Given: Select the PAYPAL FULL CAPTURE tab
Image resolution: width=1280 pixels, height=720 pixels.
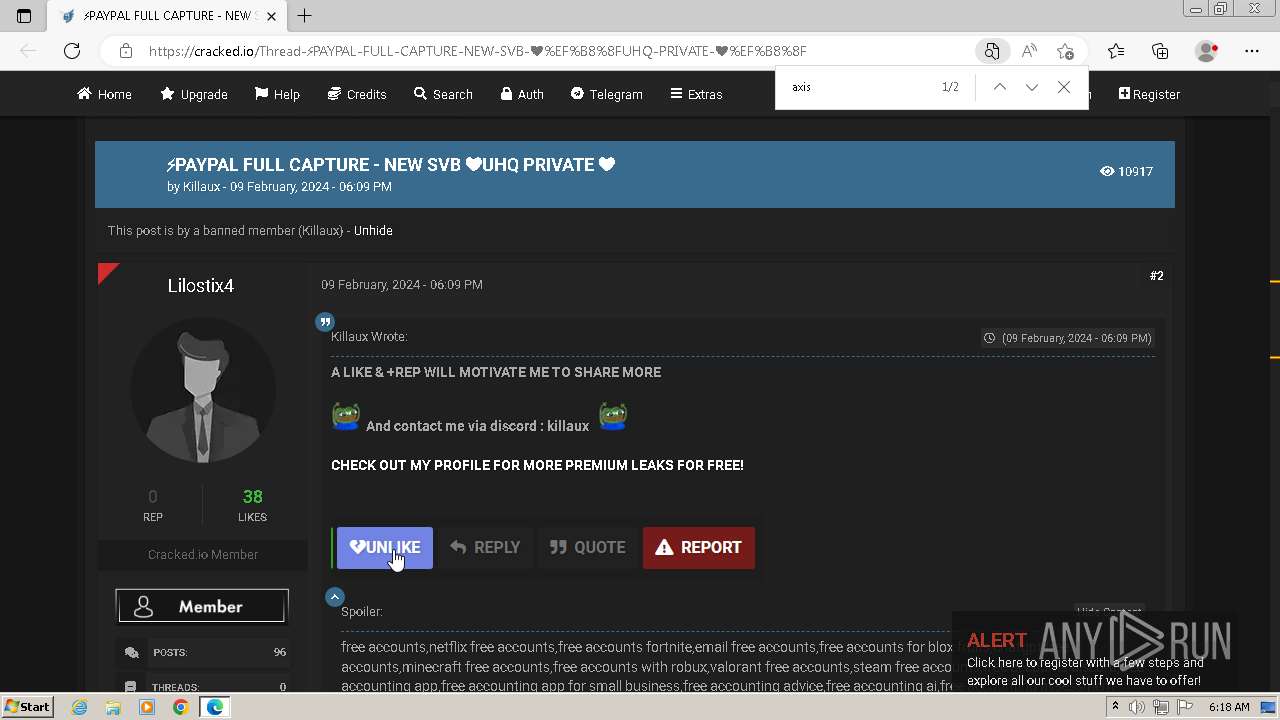Looking at the screenshot, I should click(165, 16).
